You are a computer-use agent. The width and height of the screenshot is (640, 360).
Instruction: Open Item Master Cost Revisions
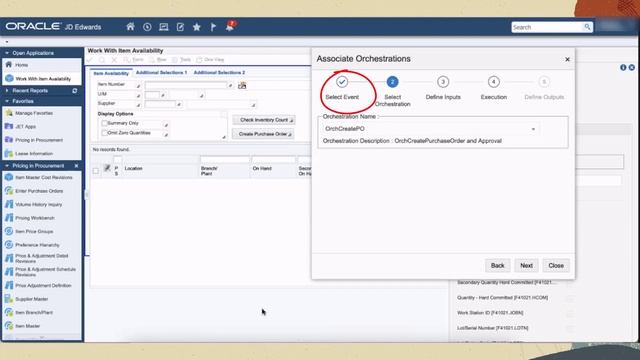(x=44, y=178)
